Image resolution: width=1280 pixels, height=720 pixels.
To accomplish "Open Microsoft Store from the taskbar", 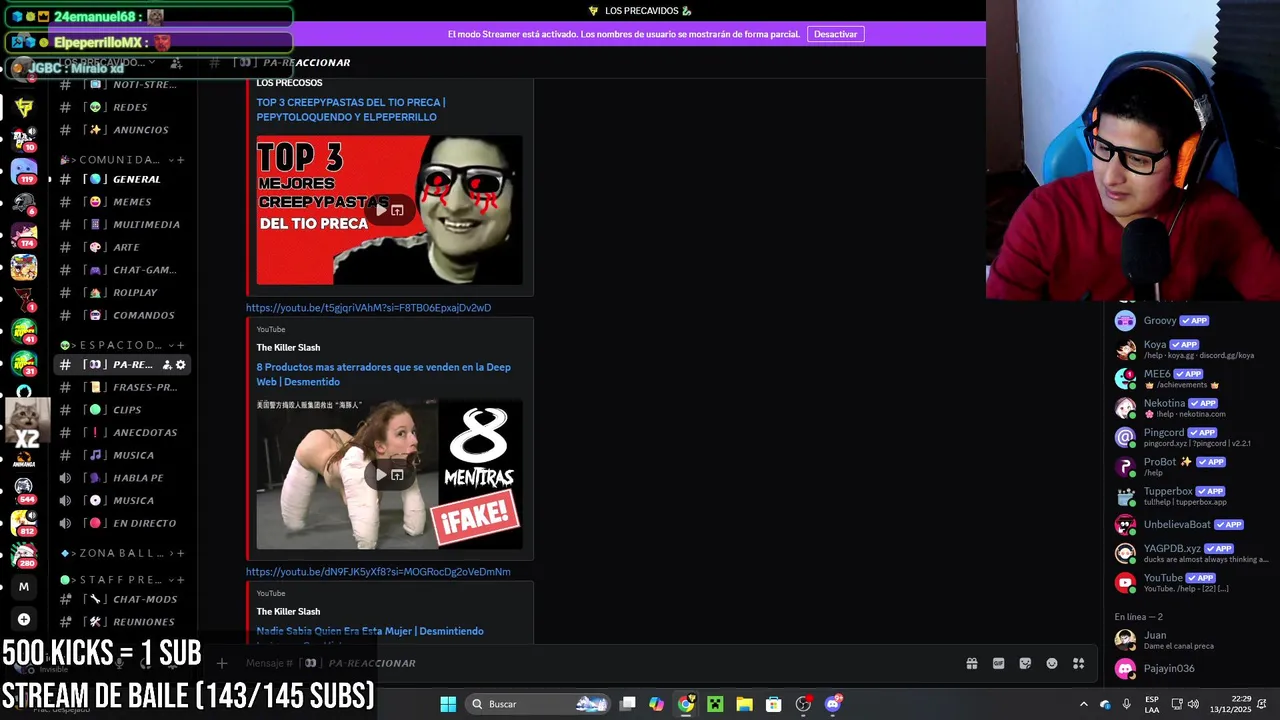I will (773, 704).
